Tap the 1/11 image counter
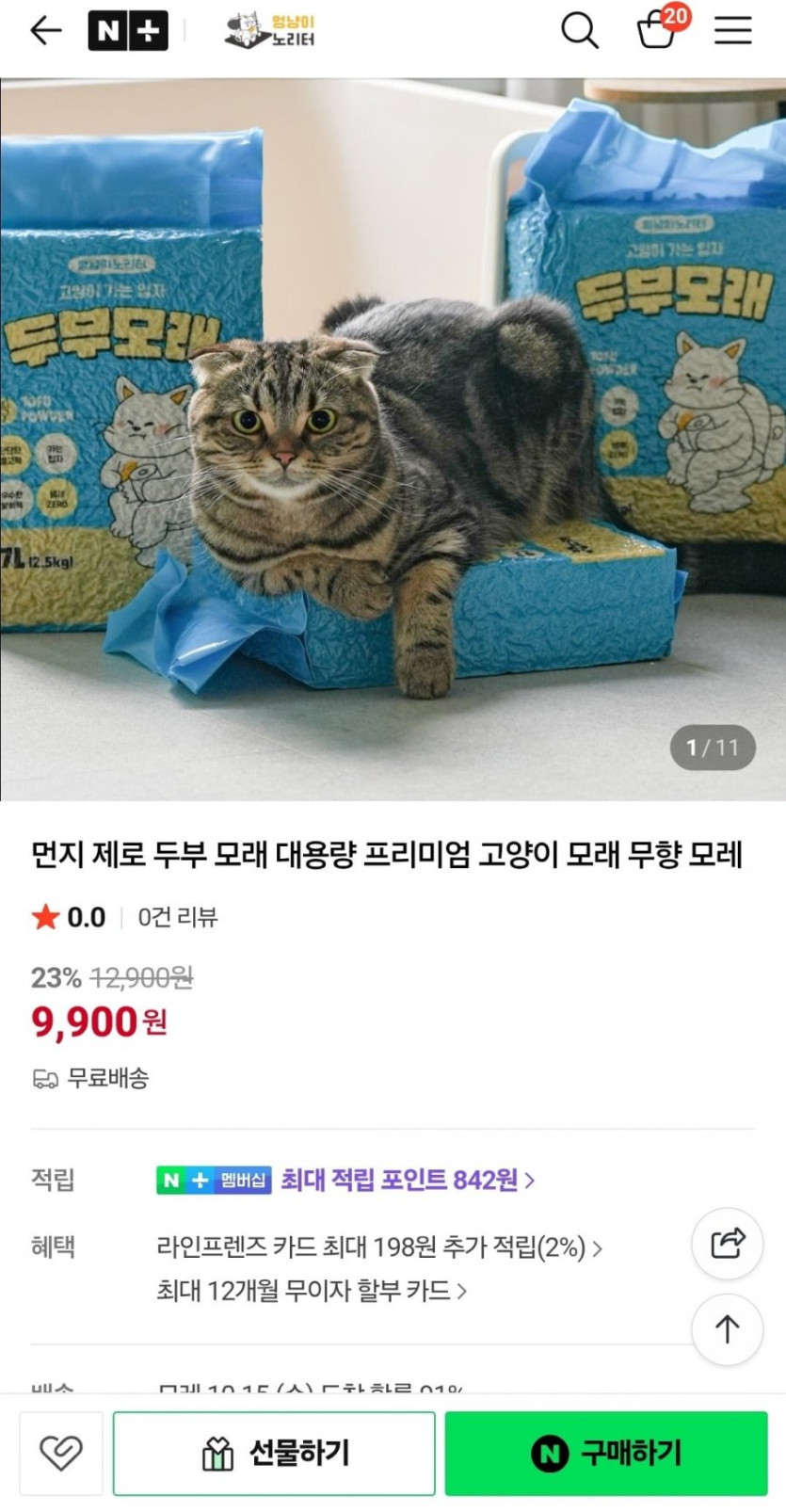The height and width of the screenshot is (1512, 786). 713,748
